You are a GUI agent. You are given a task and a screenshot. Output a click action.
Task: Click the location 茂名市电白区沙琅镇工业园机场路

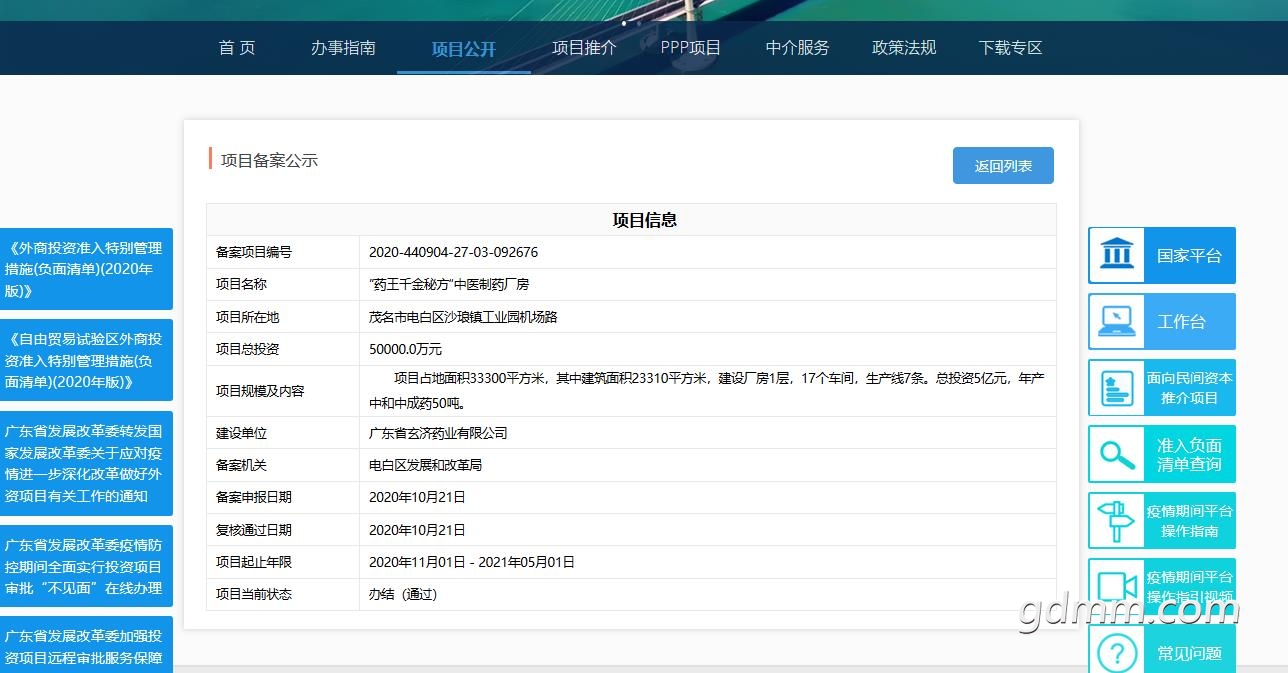point(463,317)
